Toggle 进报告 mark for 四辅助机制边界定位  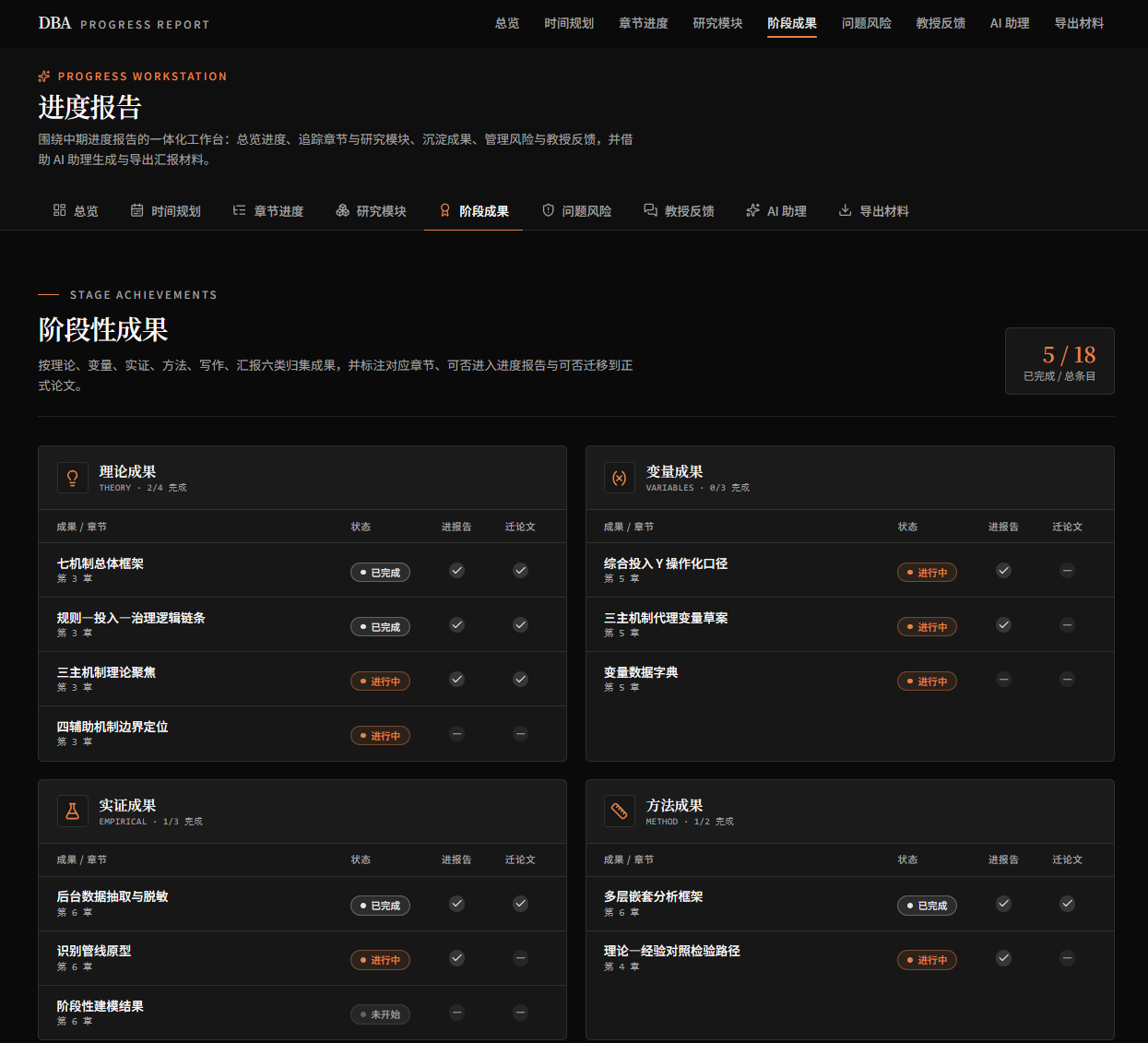point(456,734)
